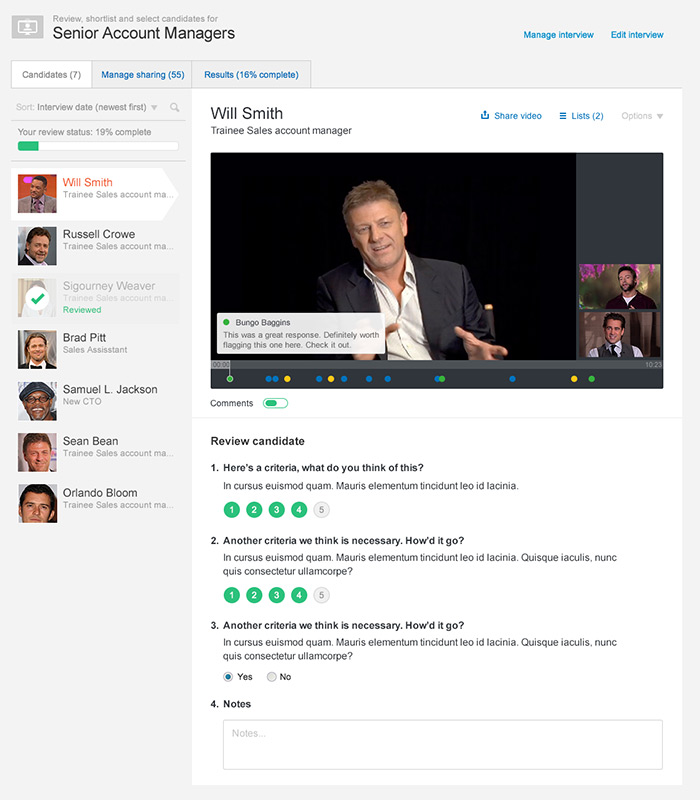Viewport: 700px width, 800px height.
Task: Select No radio button for question 3
Action: tap(271, 677)
